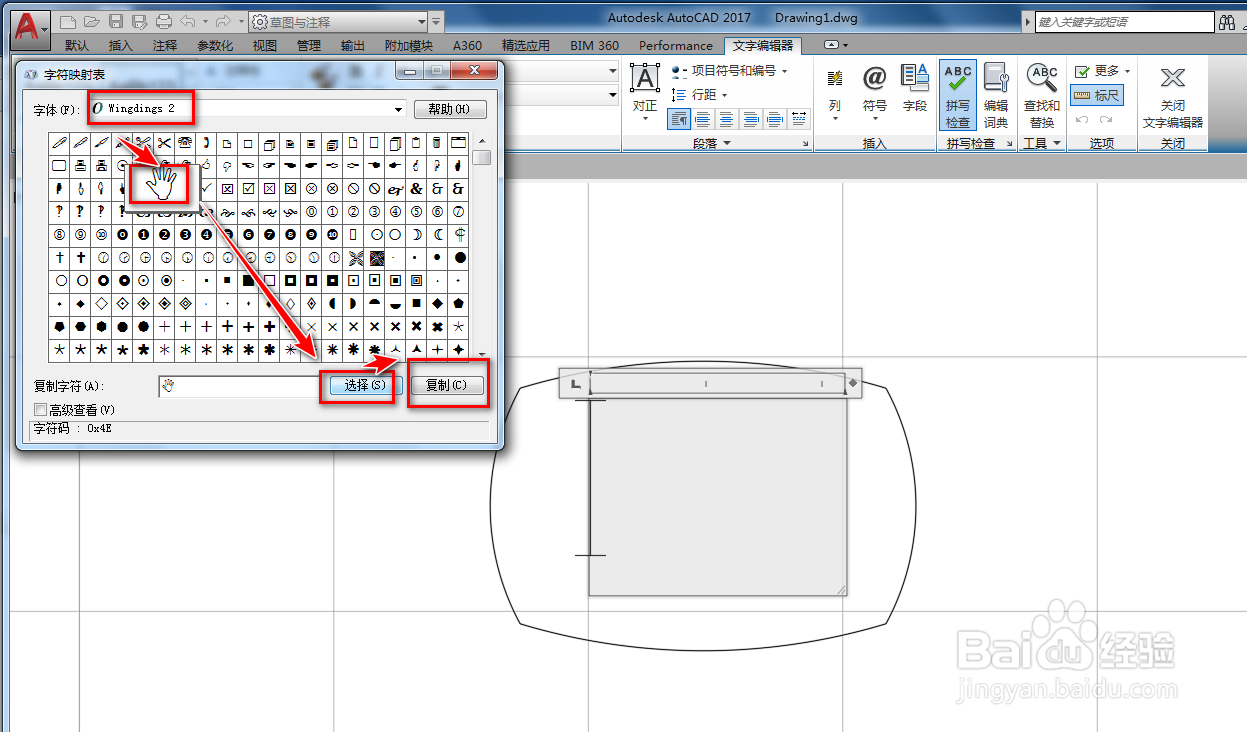
Task: Click the Characters to copy (复制字符) field
Action: (x=238, y=386)
